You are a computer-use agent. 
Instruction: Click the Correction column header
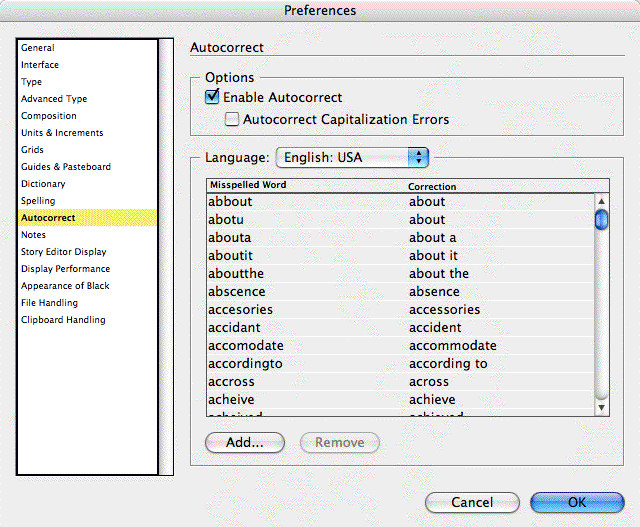(x=432, y=187)
